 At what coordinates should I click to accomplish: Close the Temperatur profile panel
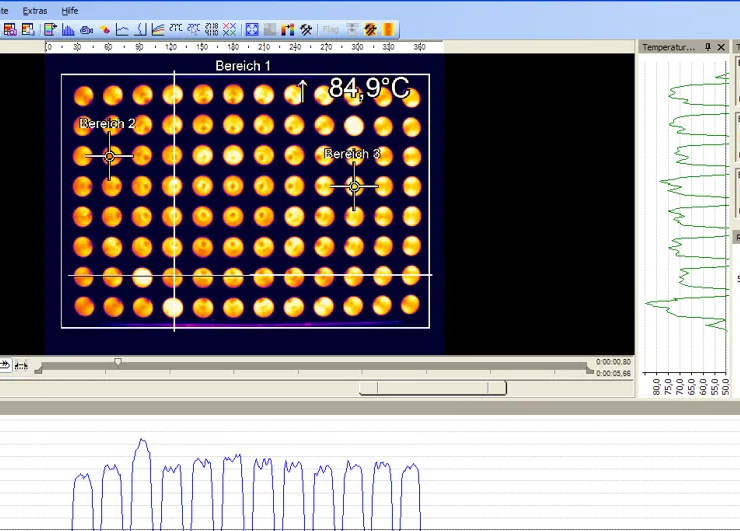722,47
